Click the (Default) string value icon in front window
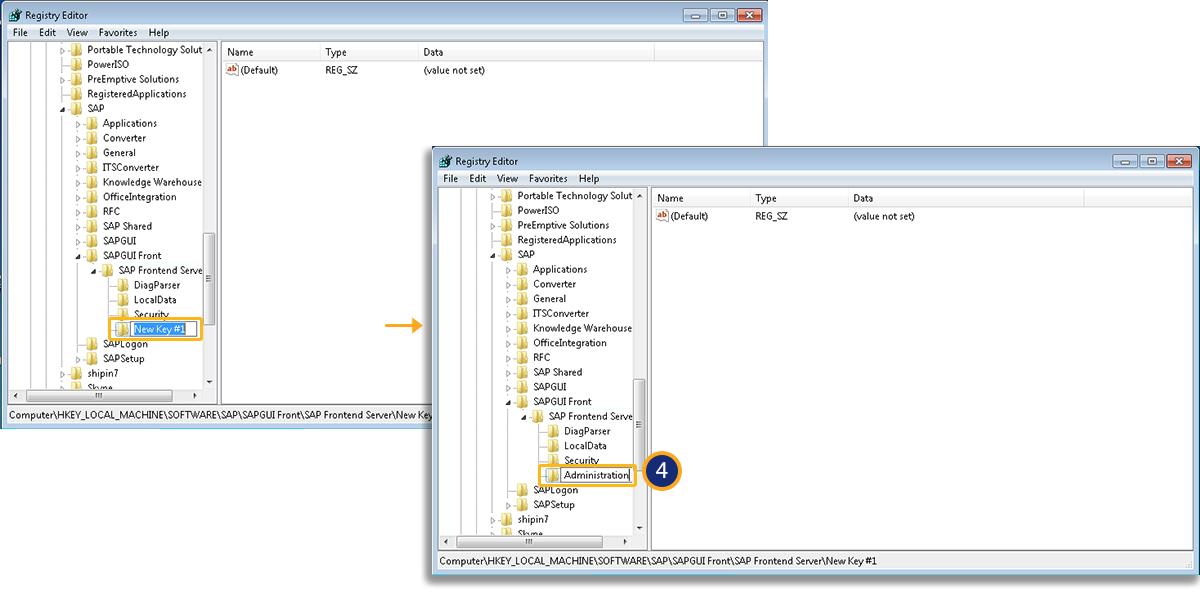The height and width of the screenshot is (594, 1200). coord(662,216)
